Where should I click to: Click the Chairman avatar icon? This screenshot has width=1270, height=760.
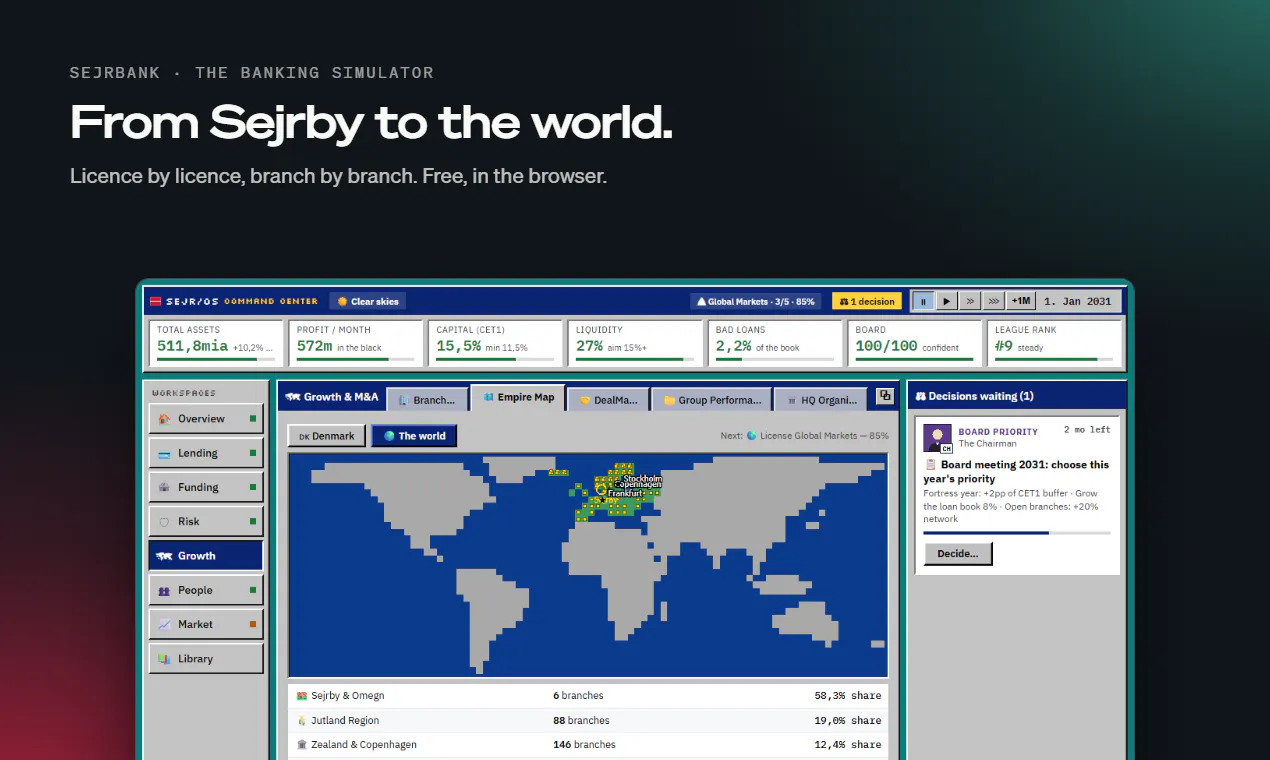(x=937, y=438)
